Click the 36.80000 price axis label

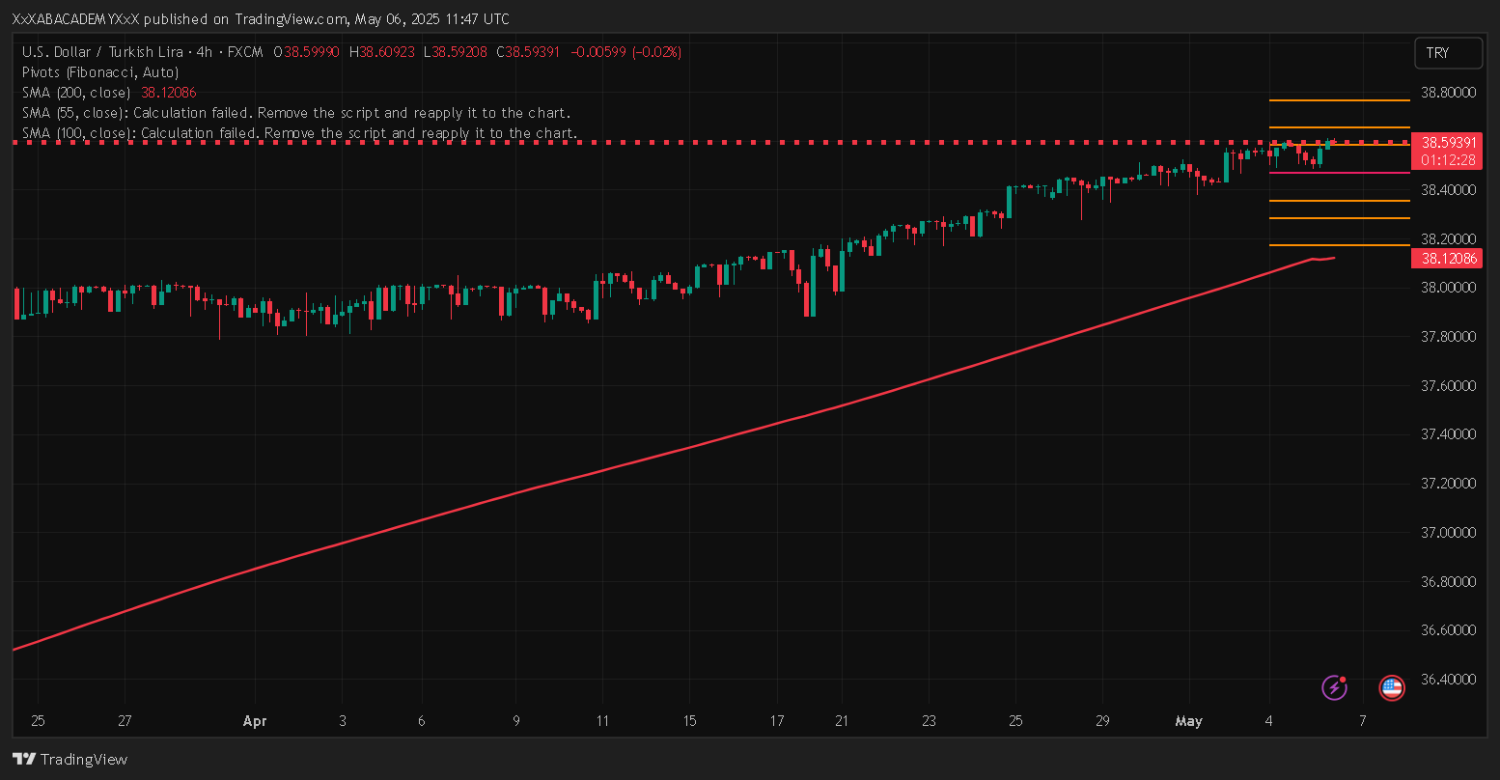(x=1447, y=581)
